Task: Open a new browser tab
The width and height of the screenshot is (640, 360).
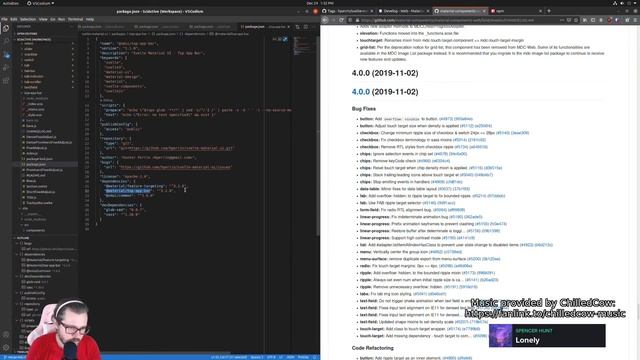Action: pos(549,11)
